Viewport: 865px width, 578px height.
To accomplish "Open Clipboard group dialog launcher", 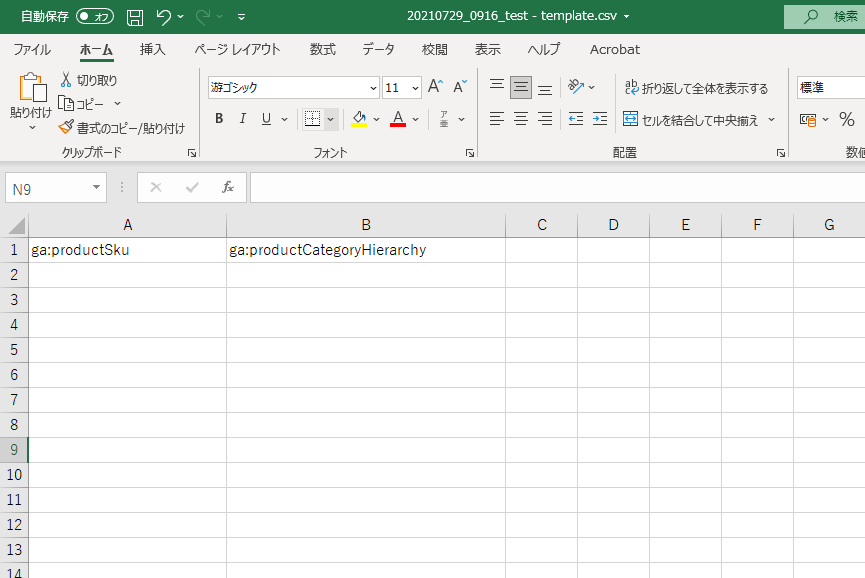I will tap(192, 153).
